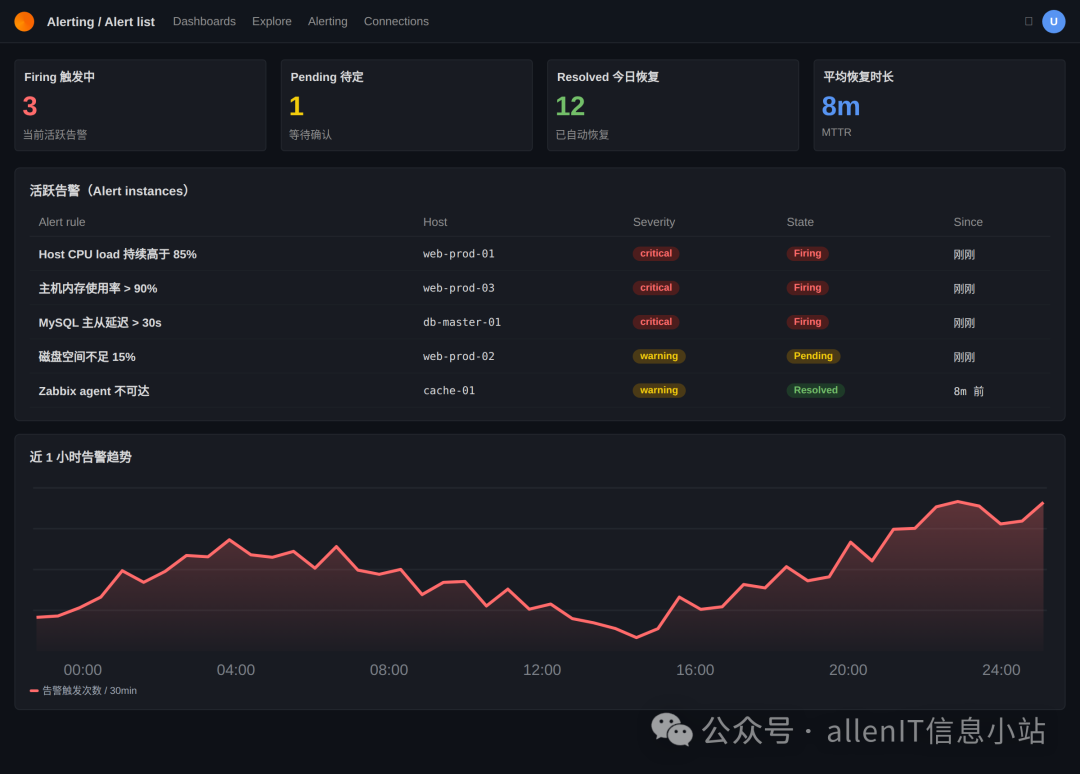Click host db-master-01
This screenshot has height=774, width=1080.
point(461,322)
